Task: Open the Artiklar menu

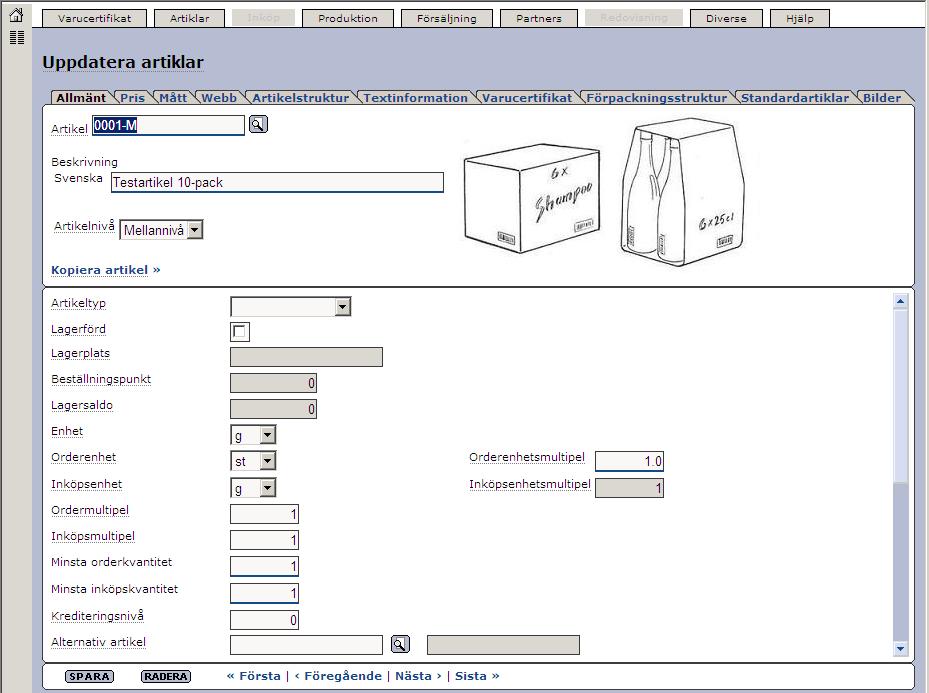Action: coord(190,18)
